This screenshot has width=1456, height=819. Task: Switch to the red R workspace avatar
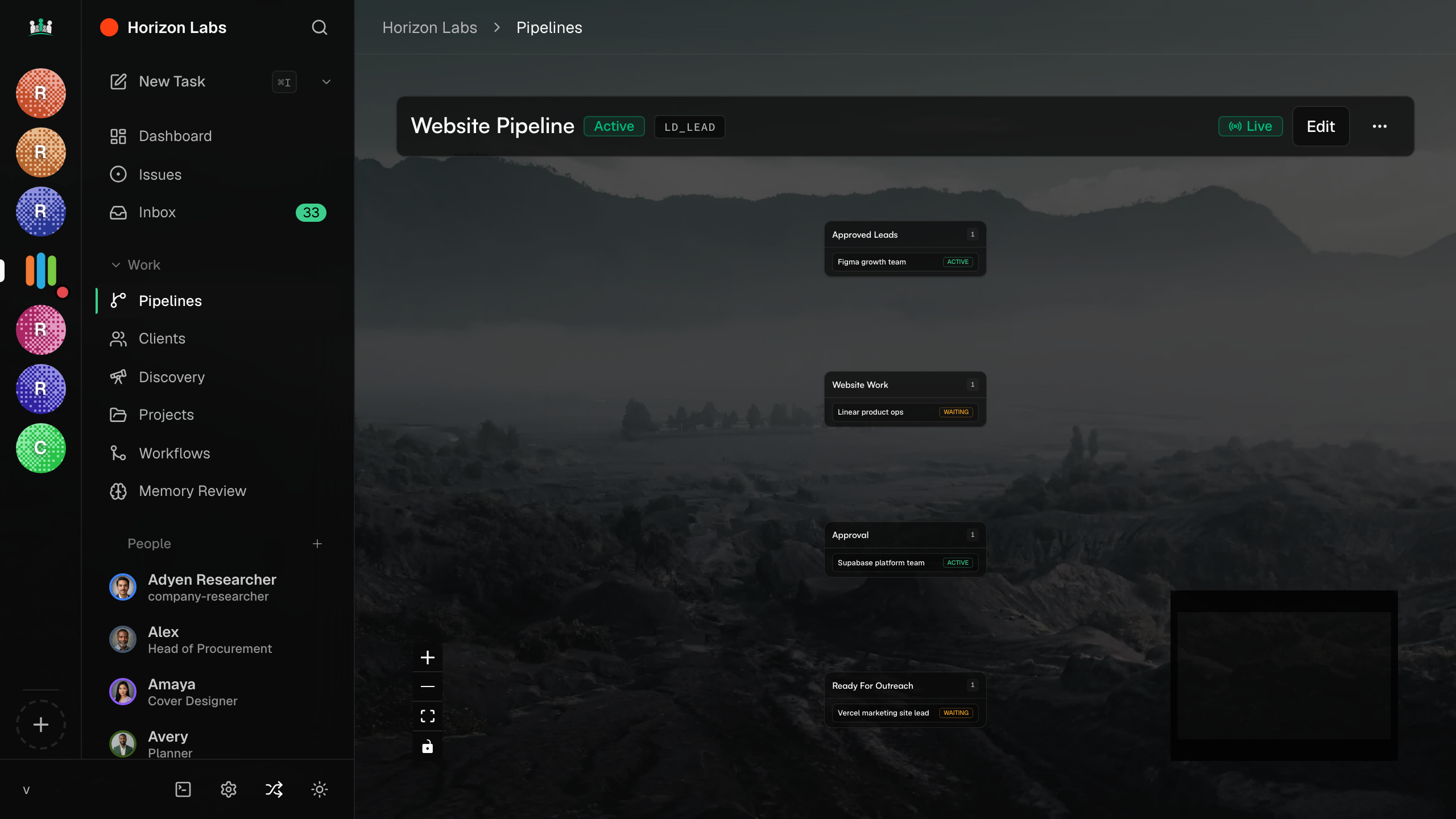pos(41,93)
